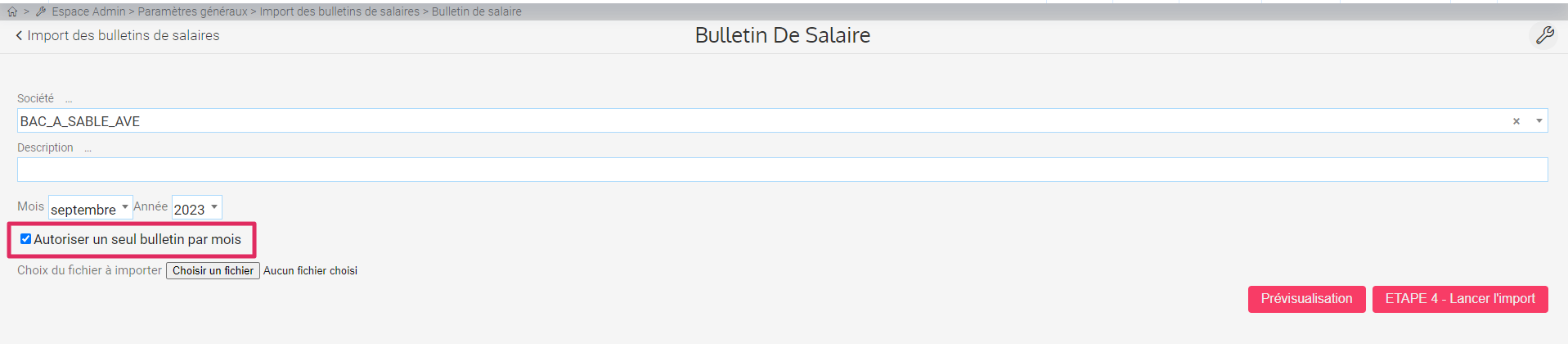Open the wrench settings icon at top right

tap(1544, 35)
